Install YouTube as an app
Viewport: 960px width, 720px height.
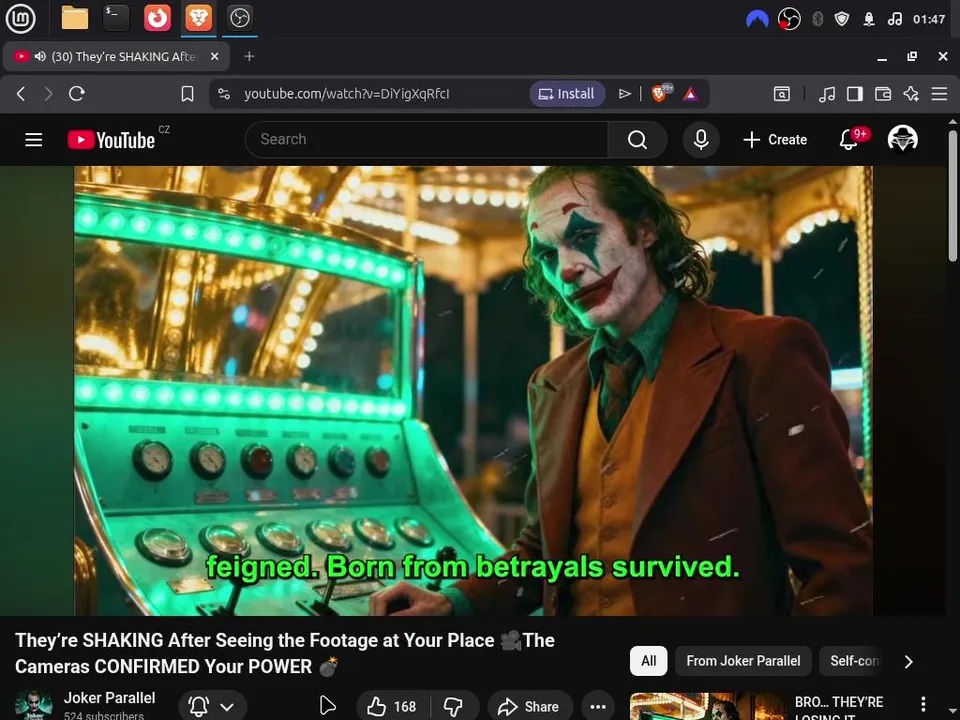click(x=567, y=94)
